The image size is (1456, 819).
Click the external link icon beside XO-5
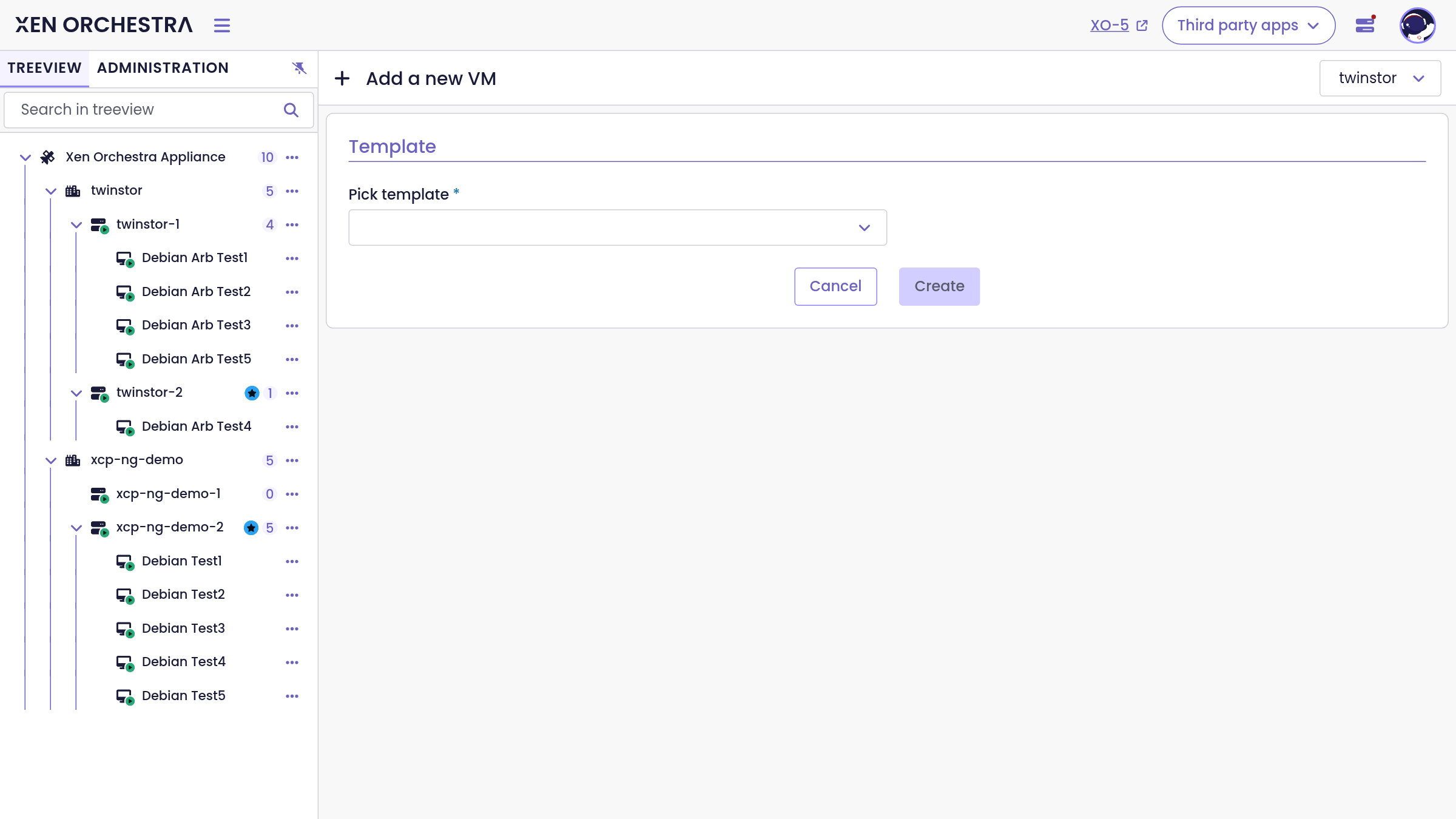point(1142,25)
